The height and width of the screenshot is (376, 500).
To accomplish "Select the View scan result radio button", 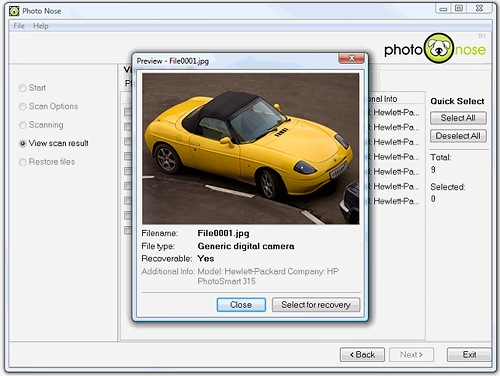I will point(23,144).
